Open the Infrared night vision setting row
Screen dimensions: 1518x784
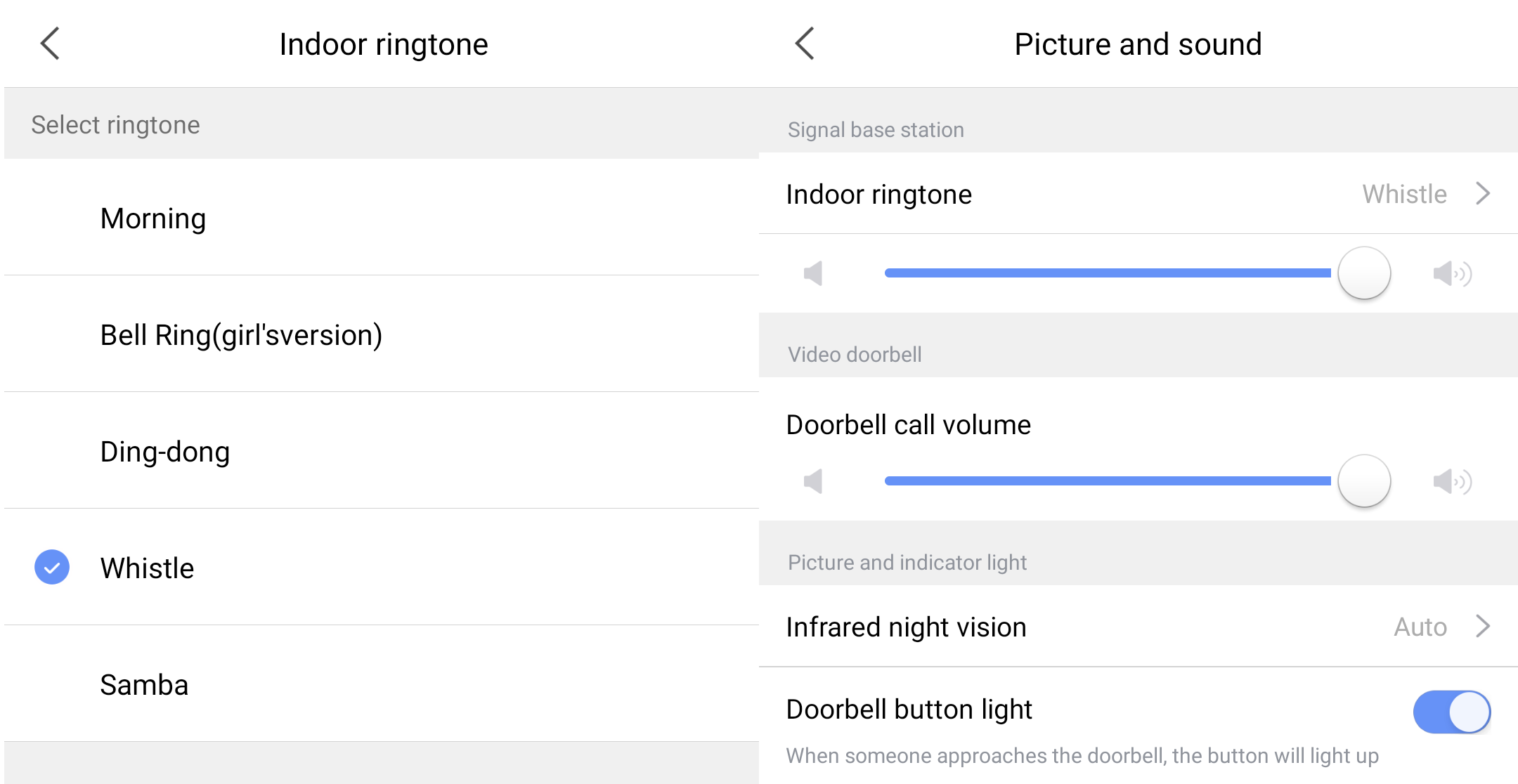tap(906, 627)
